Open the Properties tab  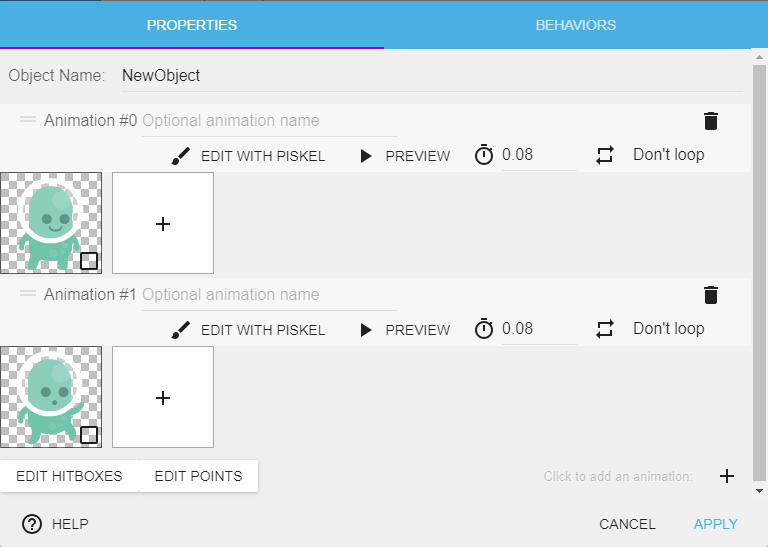pos(192,25)
